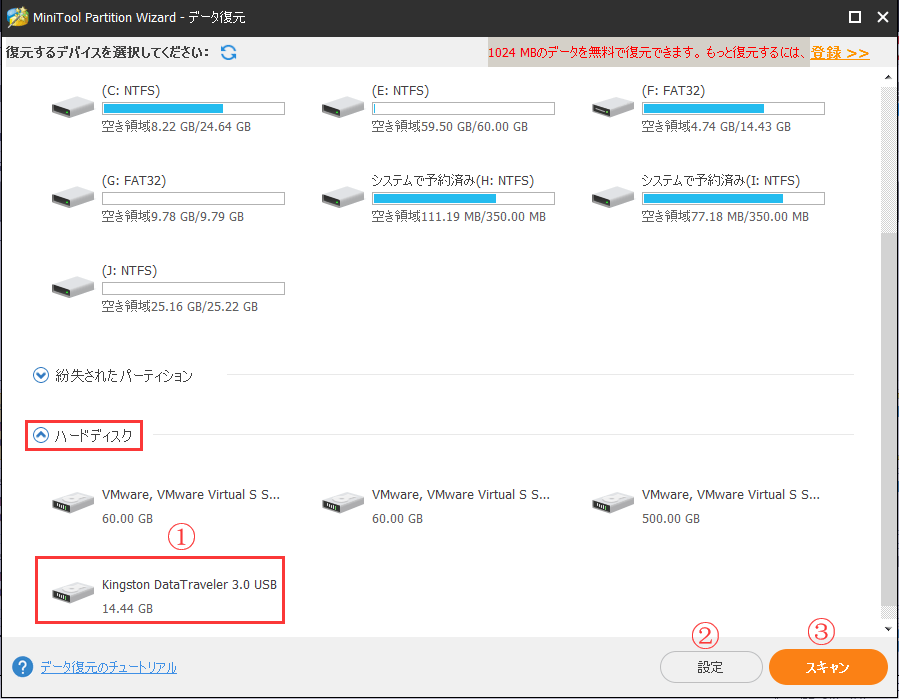Click the (G: FAT32) label

134,181
